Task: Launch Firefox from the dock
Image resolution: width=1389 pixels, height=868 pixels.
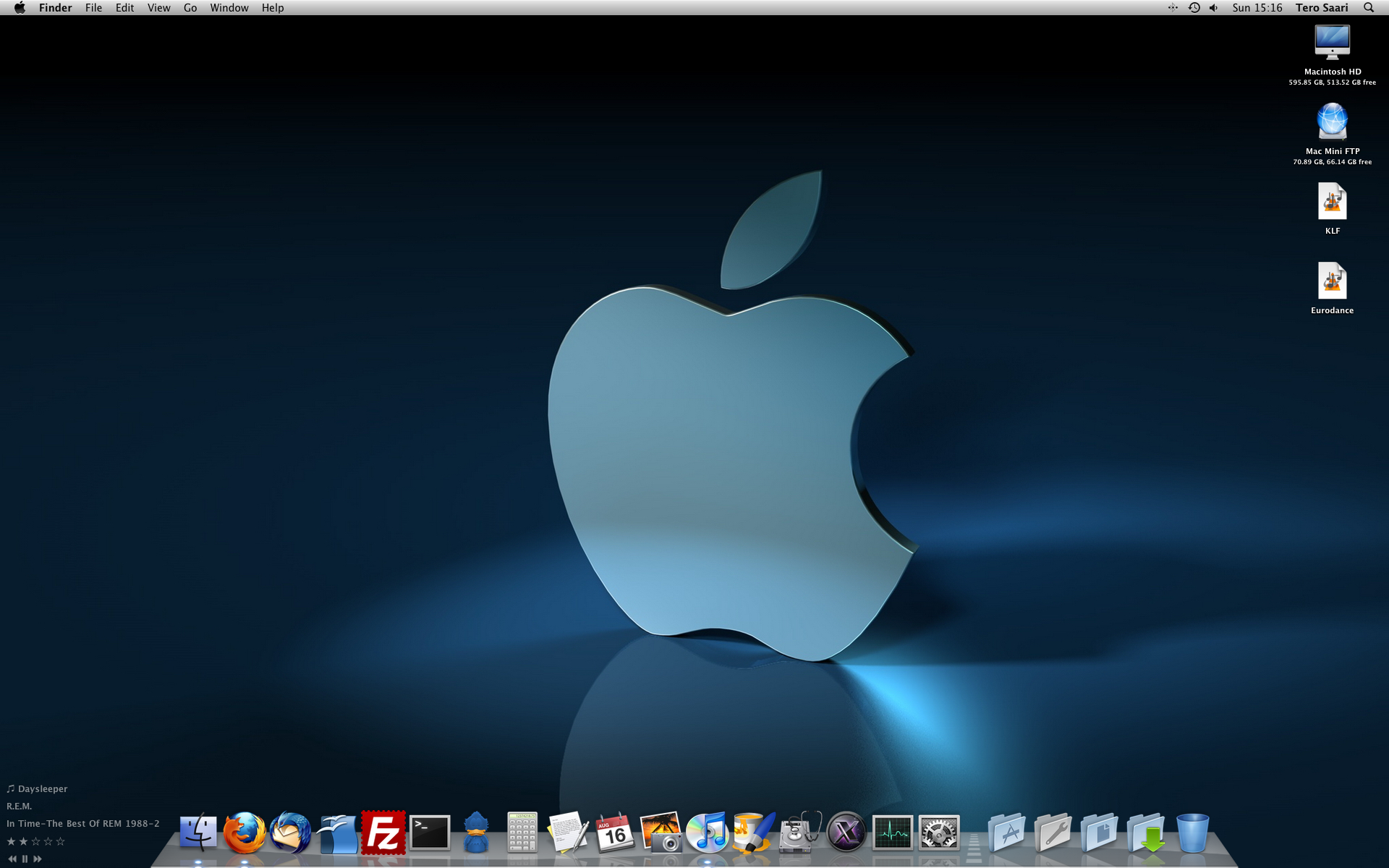Action: pos(245,832)
